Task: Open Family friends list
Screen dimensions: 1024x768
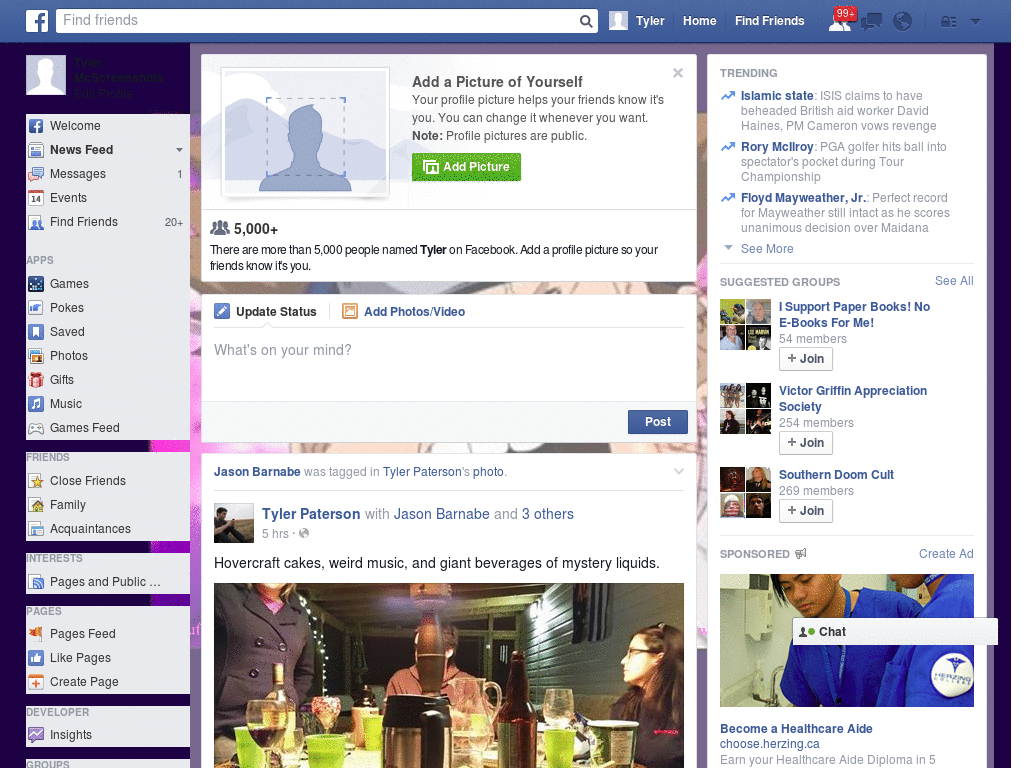Action: (108, 505)
